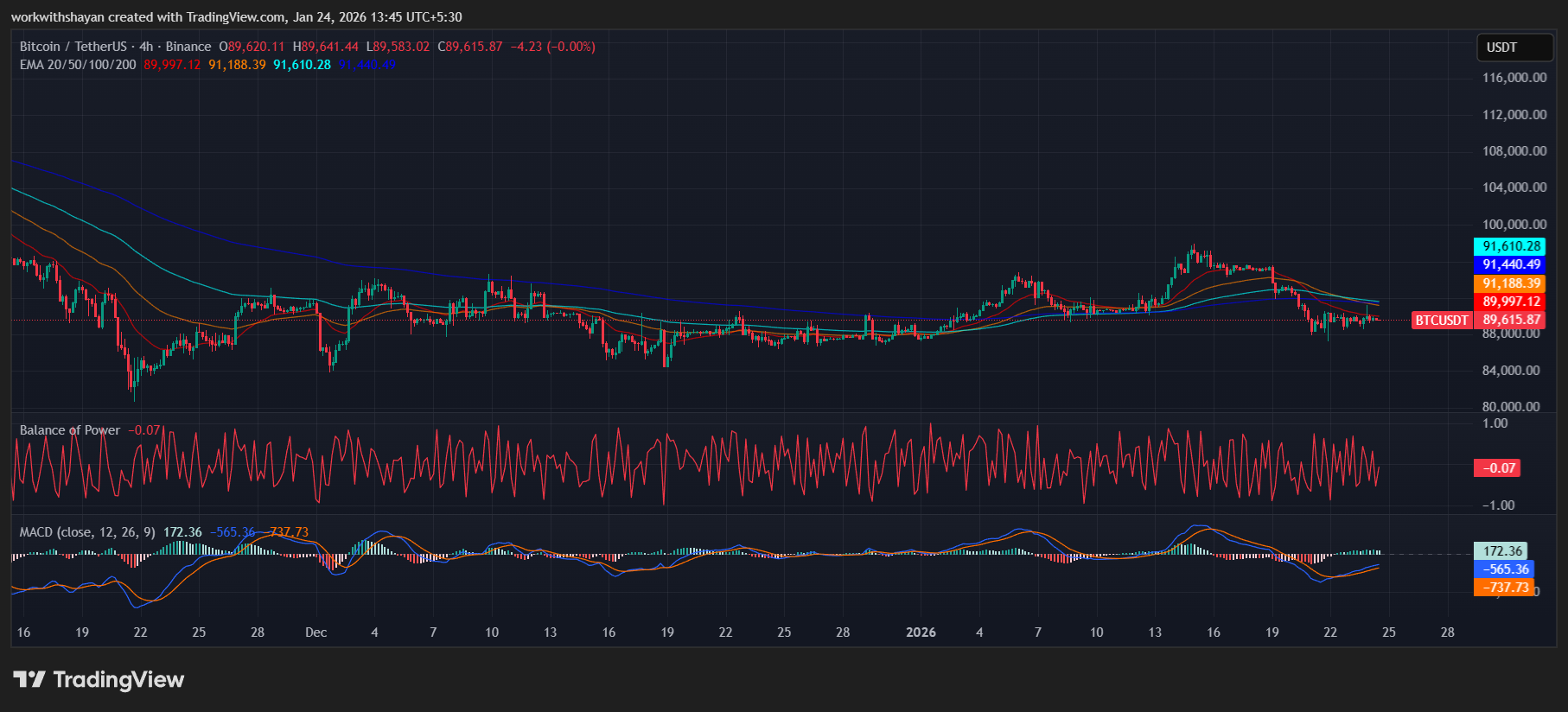Click the 1.00 level on Balance of Power scale
The width and height of the screenshot is (1568, 712).
click(1495, 423)
